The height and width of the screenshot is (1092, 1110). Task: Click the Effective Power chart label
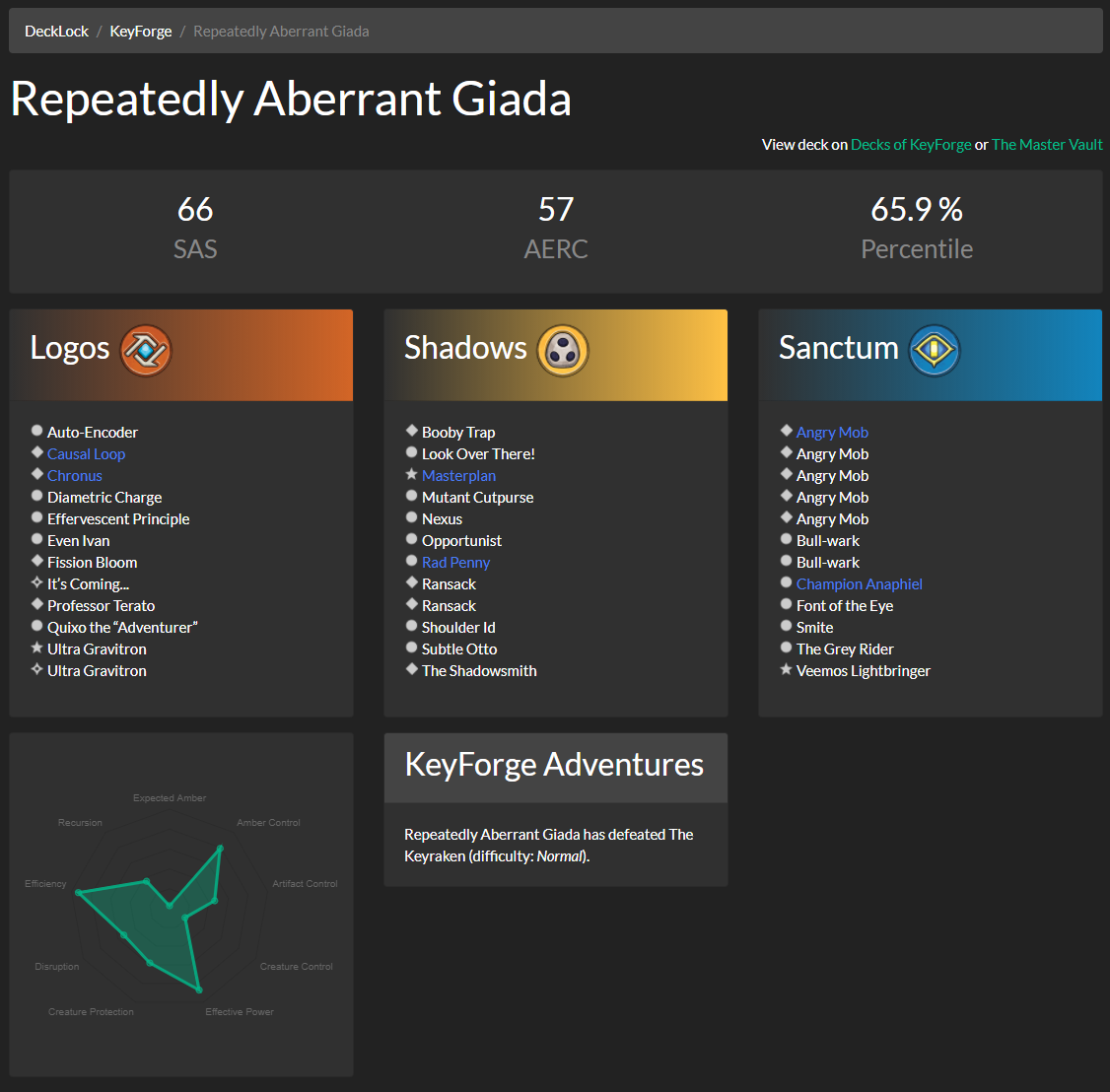[240, 1011]
